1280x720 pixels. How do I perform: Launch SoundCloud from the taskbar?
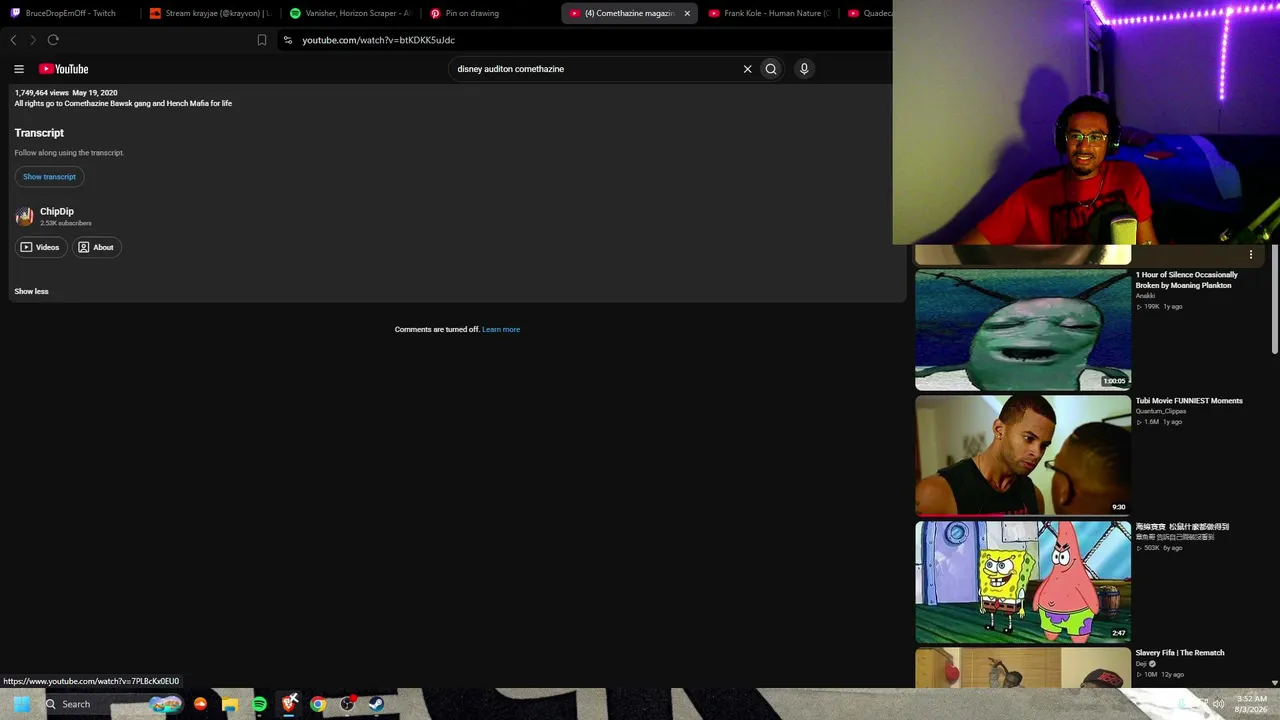point(201,704)
